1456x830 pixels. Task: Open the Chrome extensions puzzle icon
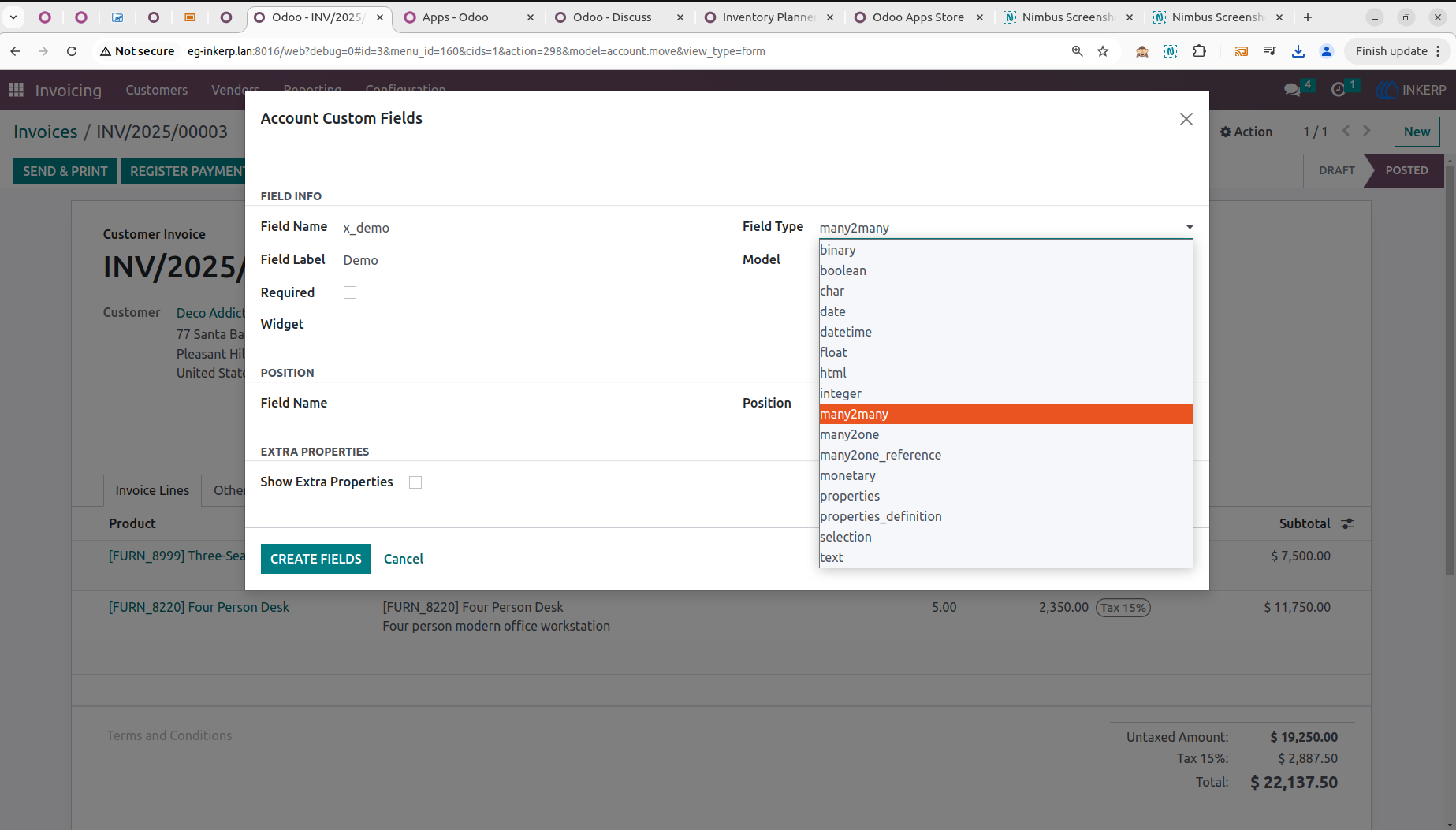[1199, 51]
